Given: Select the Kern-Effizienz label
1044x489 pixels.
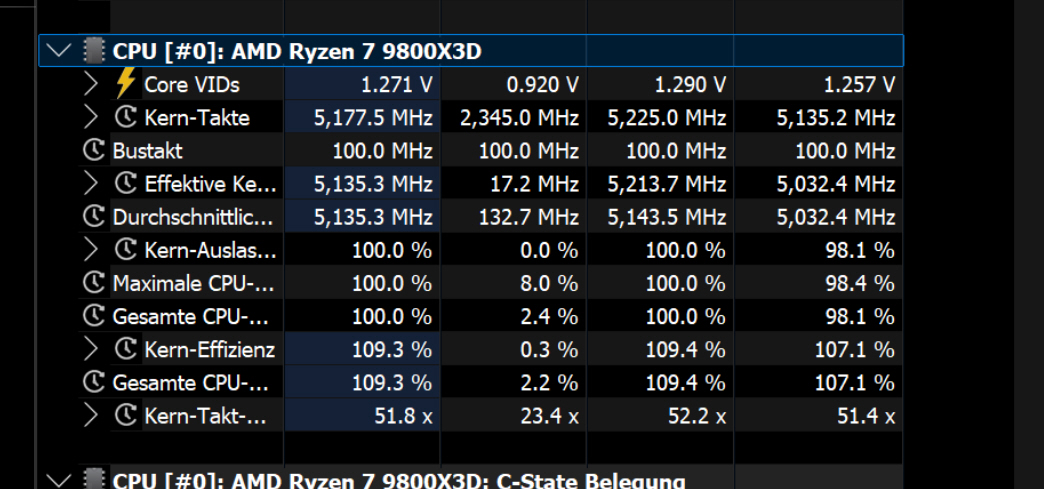Looking at the screenshot, I should click(210, 350).
